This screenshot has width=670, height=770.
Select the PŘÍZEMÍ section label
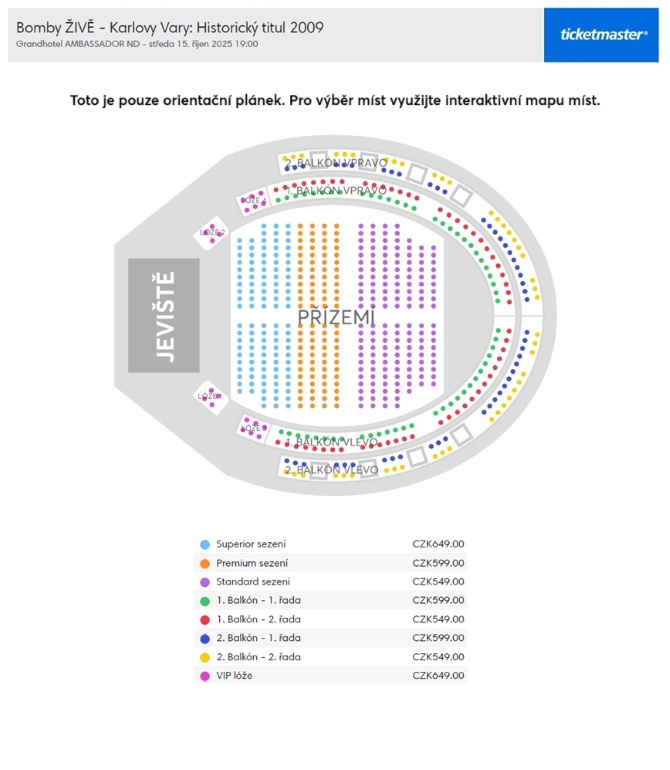pos(336,318)
